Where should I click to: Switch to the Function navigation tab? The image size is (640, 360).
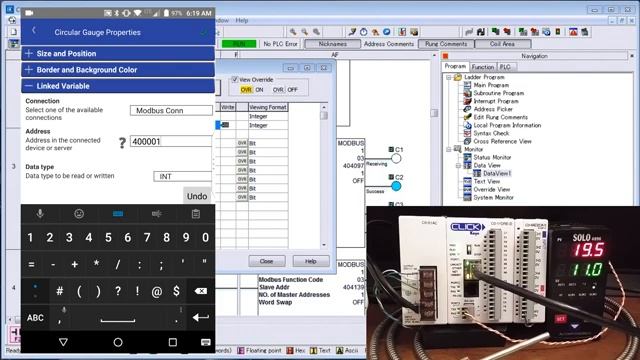click(x=483, y=67)
